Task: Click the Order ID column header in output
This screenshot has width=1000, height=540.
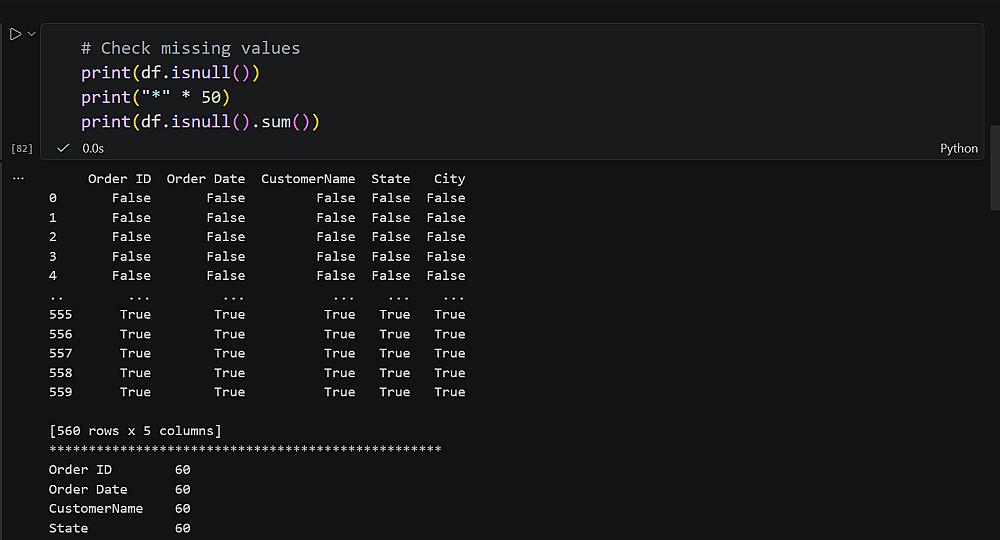Action: pyautogui.click(x=119, y=179)
